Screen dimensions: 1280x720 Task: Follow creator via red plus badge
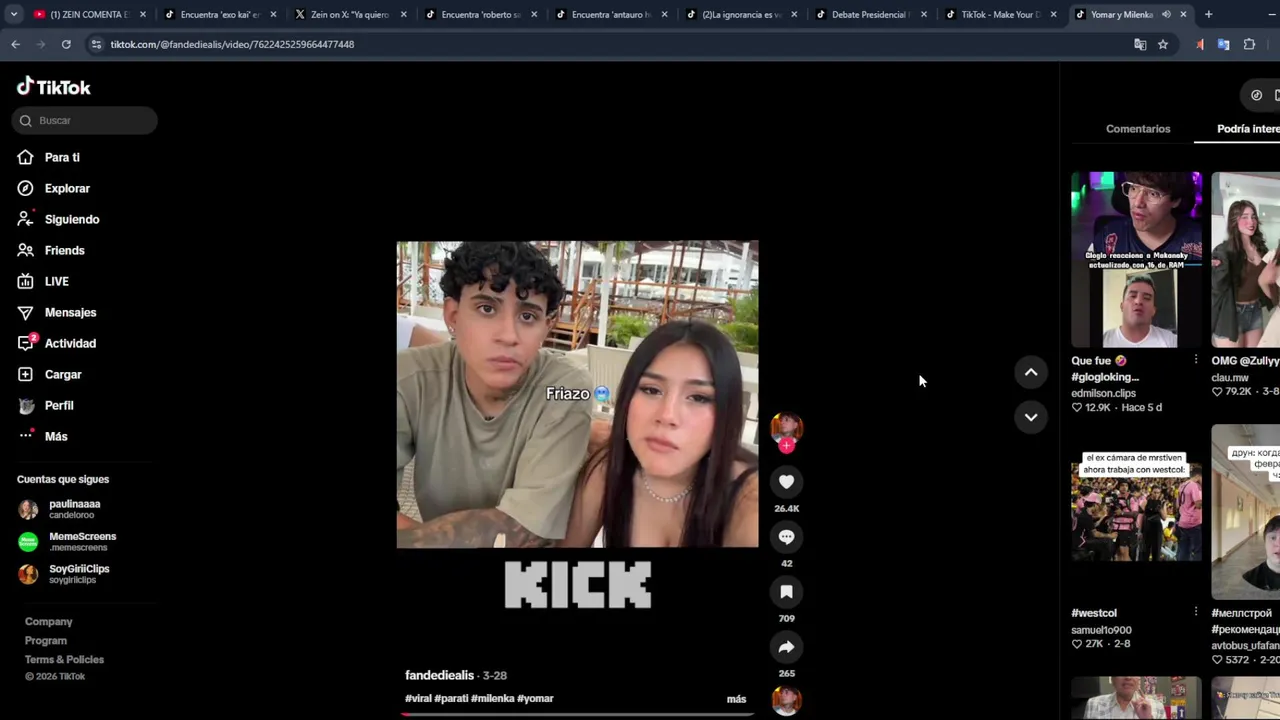pyautogui.click(x=786, y=446)
